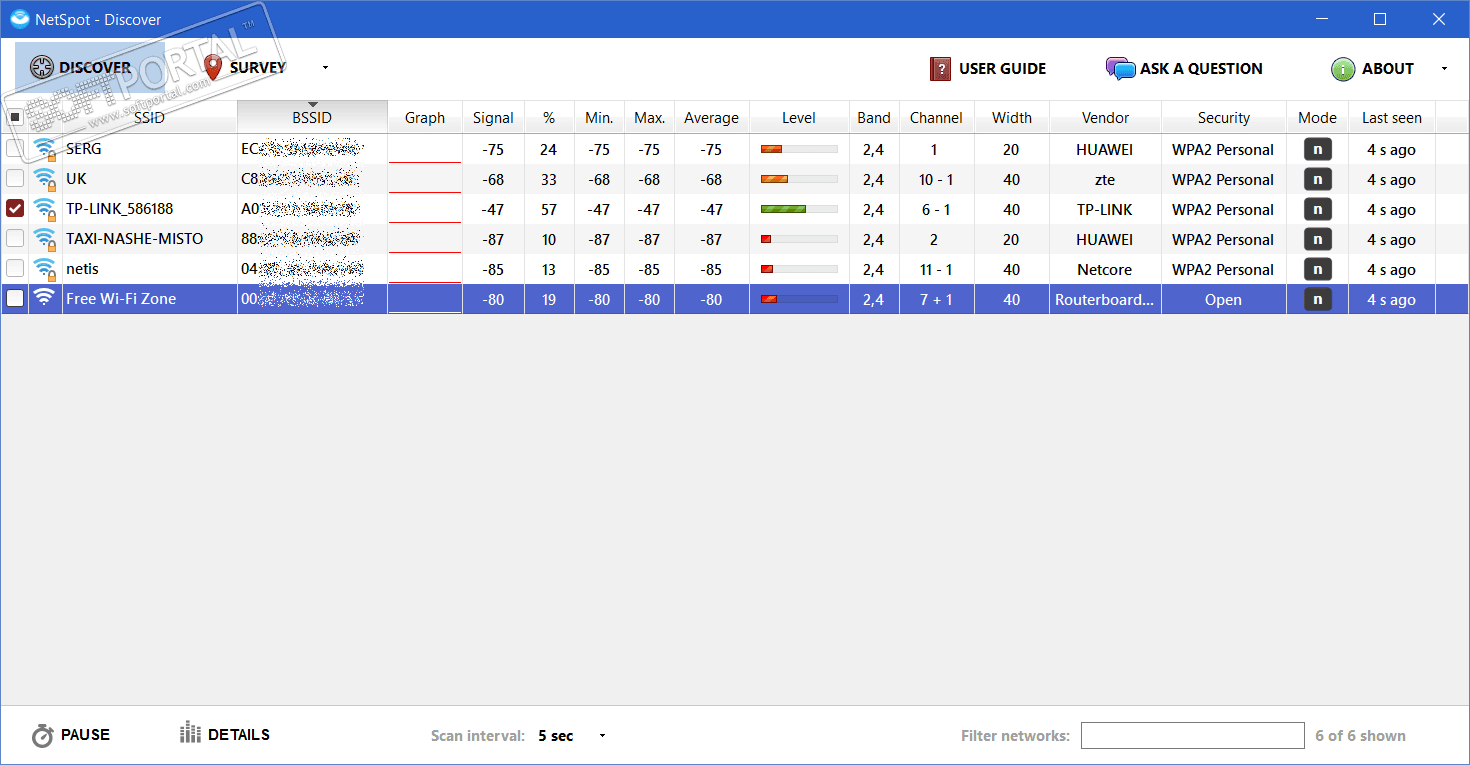Select the TAXI-NASHE-MISTO network name
The image size is (1470, 765).
point(135,239)
